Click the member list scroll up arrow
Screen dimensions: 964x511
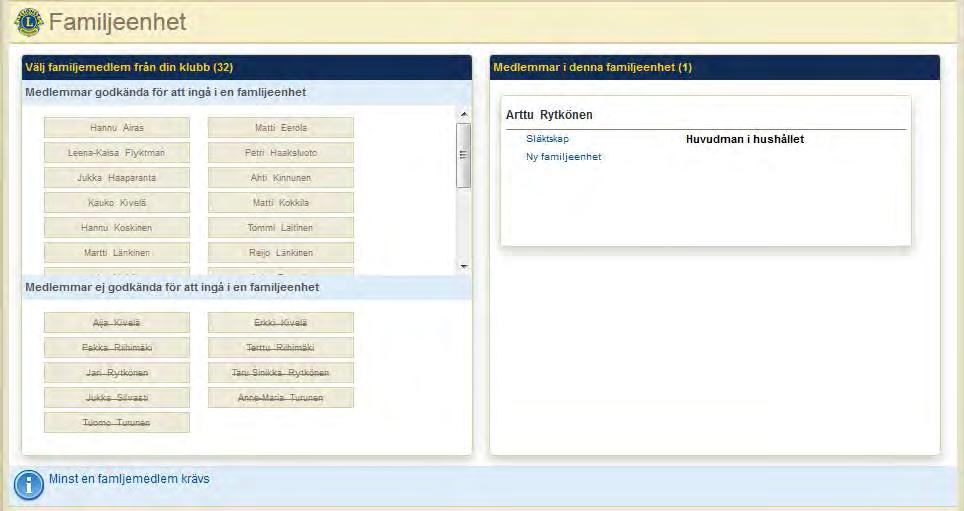(x=464, y=114)
